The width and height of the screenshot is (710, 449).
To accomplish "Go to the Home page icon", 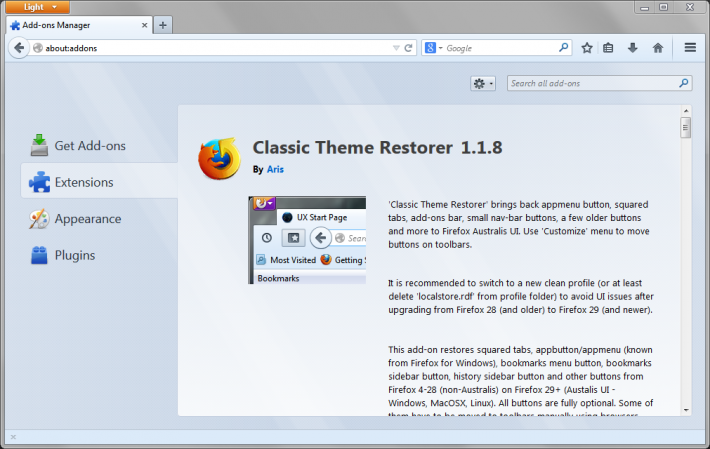I will click(657, 48).
